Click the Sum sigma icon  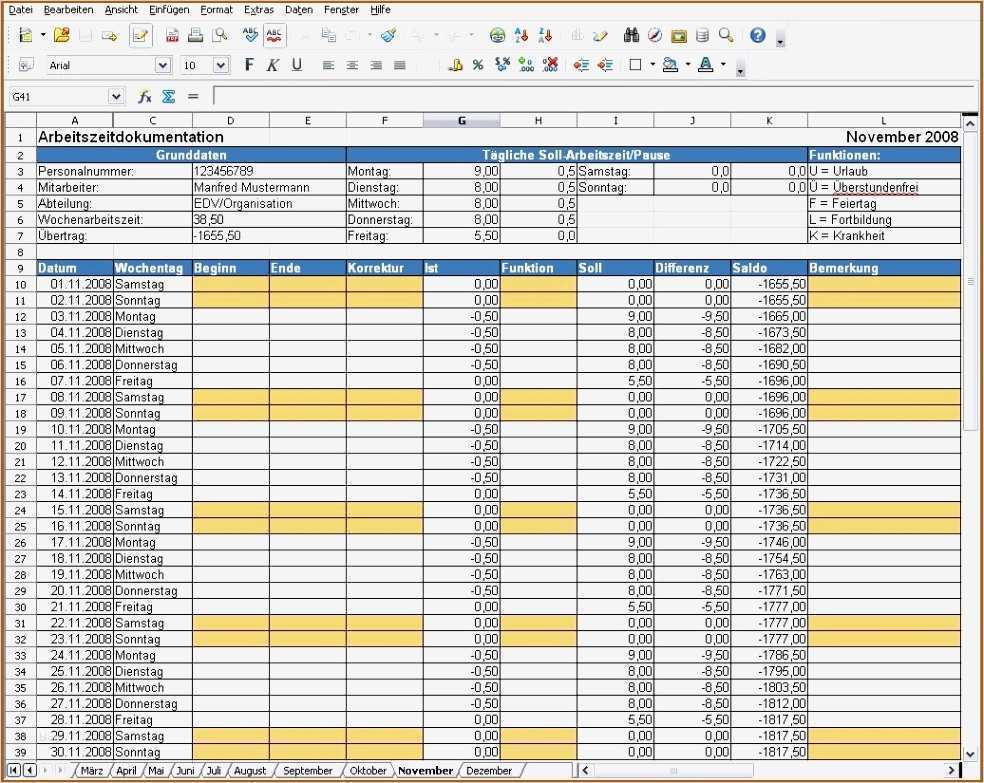pos(168,97)
